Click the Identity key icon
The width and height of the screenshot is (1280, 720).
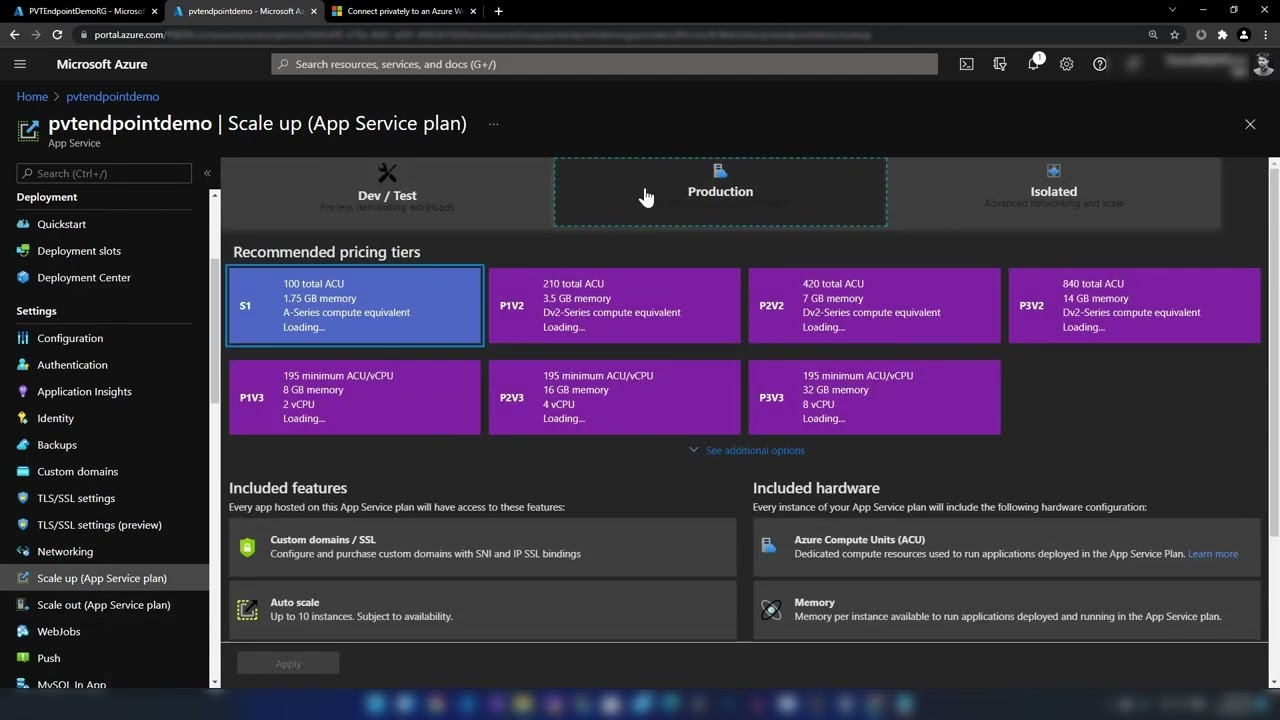(24, 418)
